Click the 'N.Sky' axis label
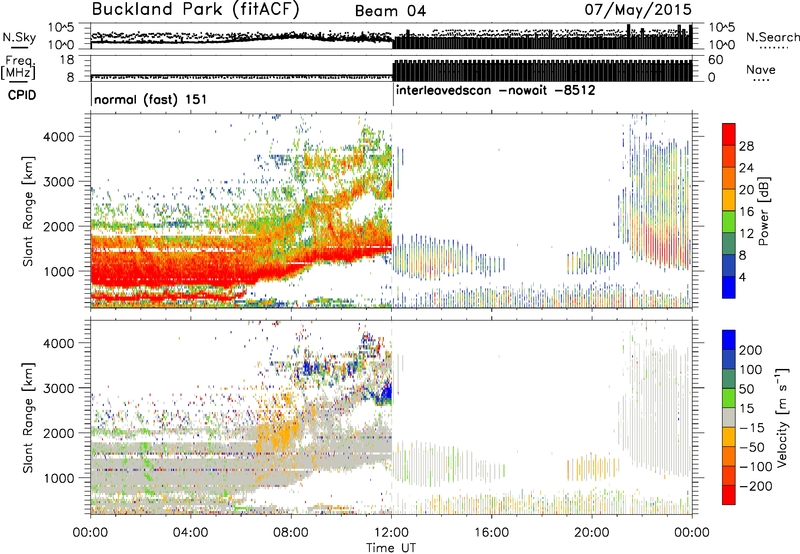800x554 pixels. 19,37
